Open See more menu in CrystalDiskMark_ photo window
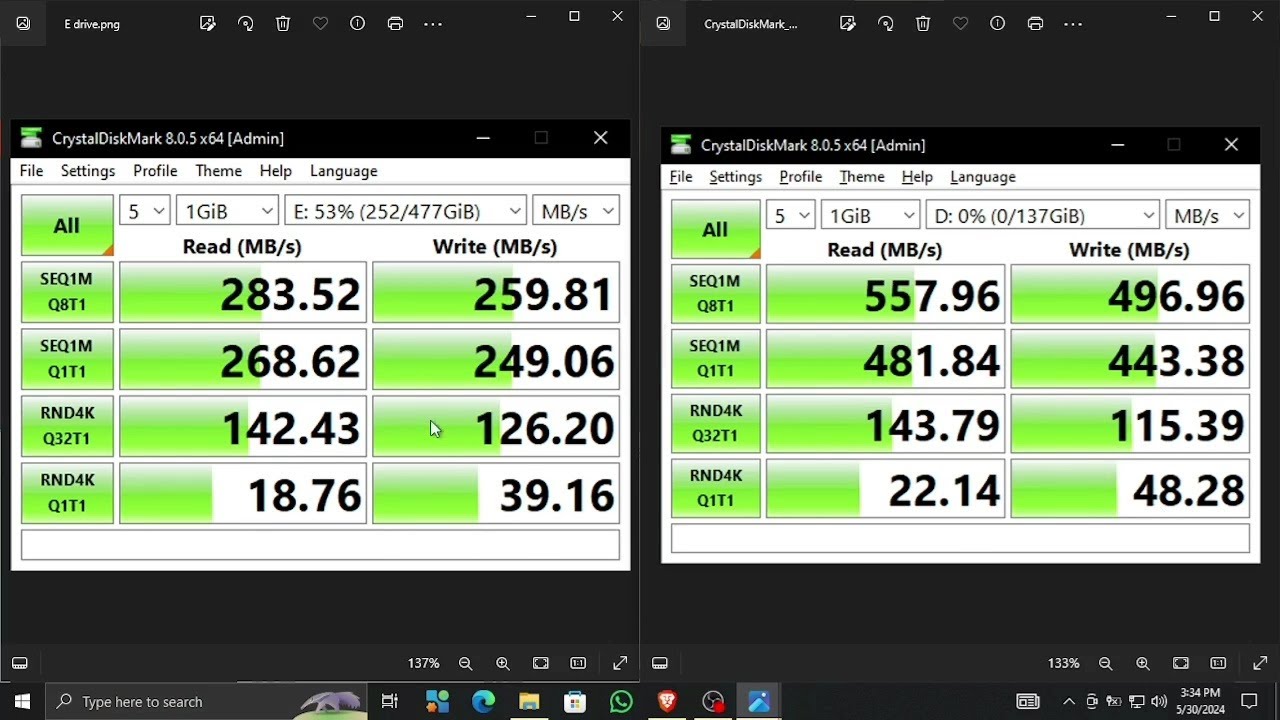The height and width of the screenshot is (720, 1280). tap(1073, 24)
